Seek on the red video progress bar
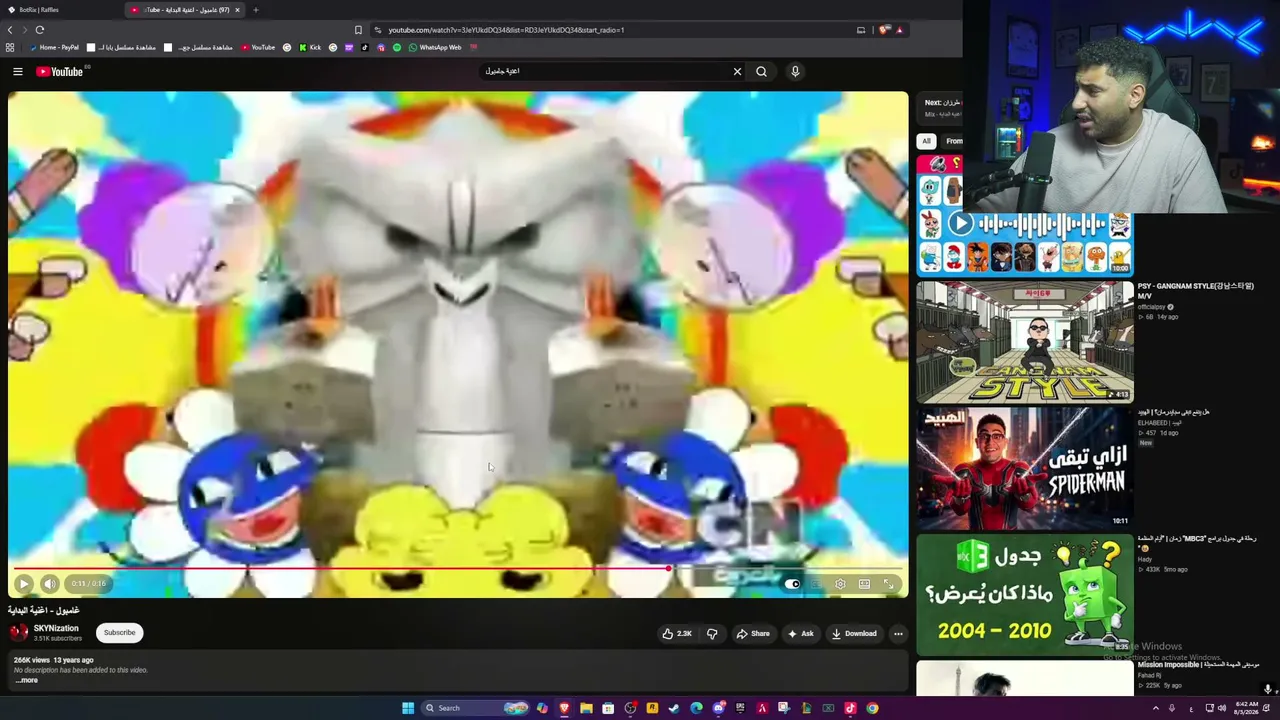This screenshot has height=720, width=1280. 458,568
